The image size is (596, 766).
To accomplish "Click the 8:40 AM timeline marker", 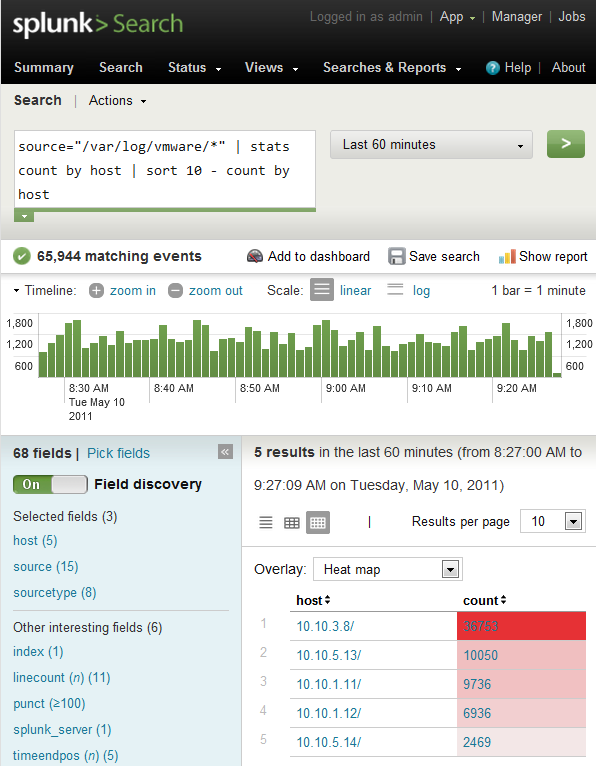I will [x=173, y=388].
